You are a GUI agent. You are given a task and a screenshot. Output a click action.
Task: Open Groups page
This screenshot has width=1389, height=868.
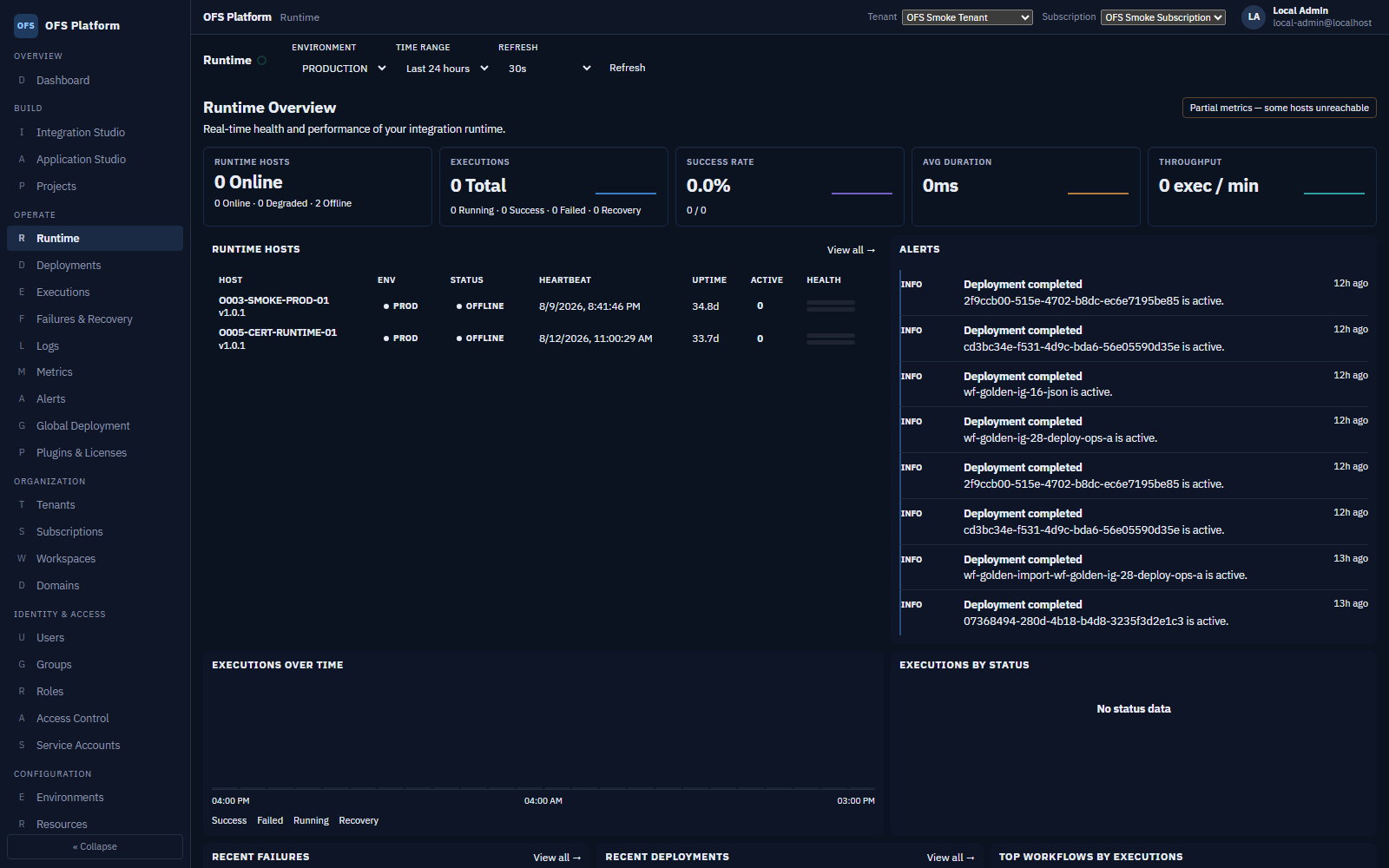tap(95, 665)
